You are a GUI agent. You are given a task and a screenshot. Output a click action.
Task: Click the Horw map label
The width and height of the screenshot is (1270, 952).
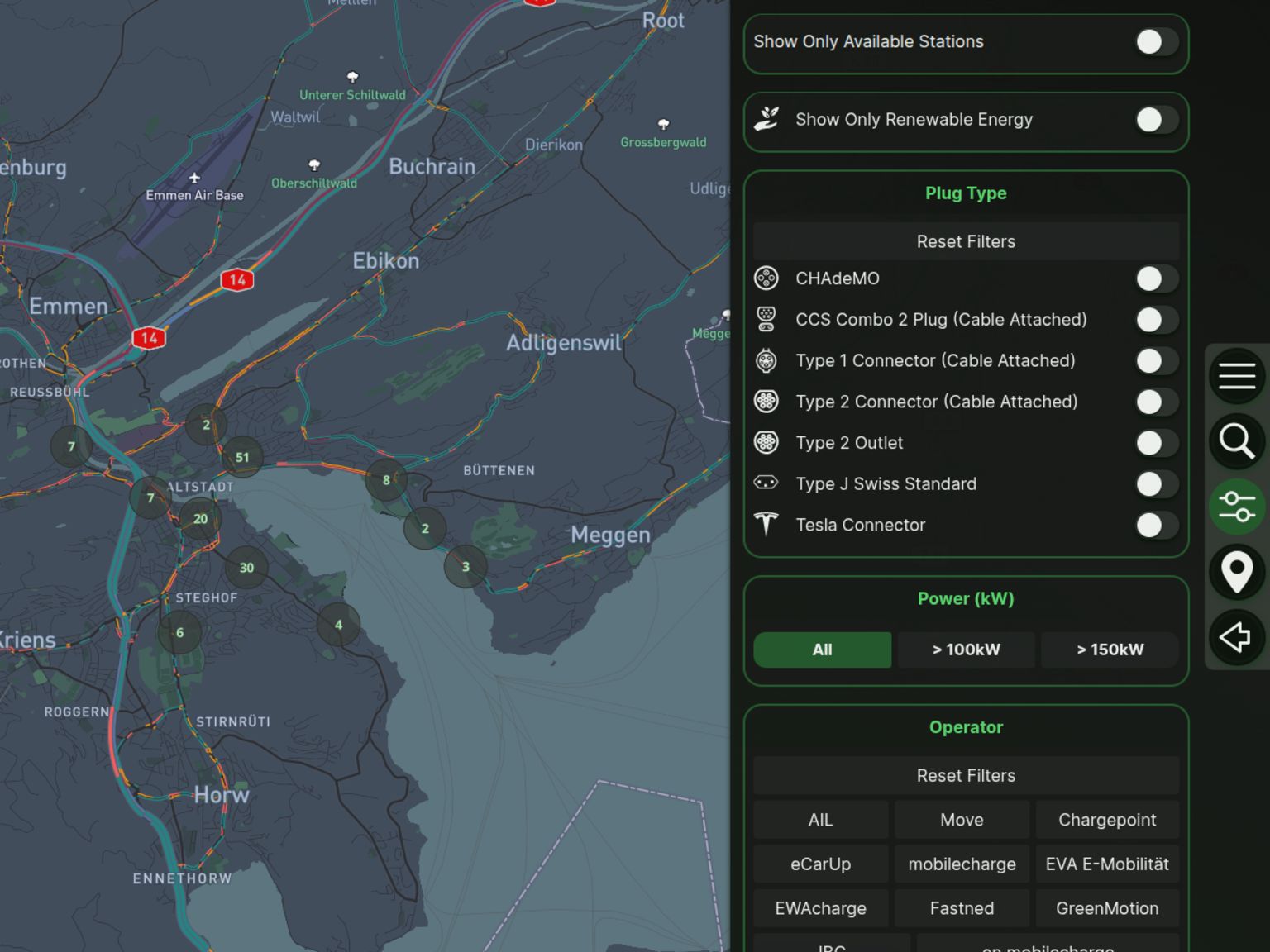click(x=222, y=795)
